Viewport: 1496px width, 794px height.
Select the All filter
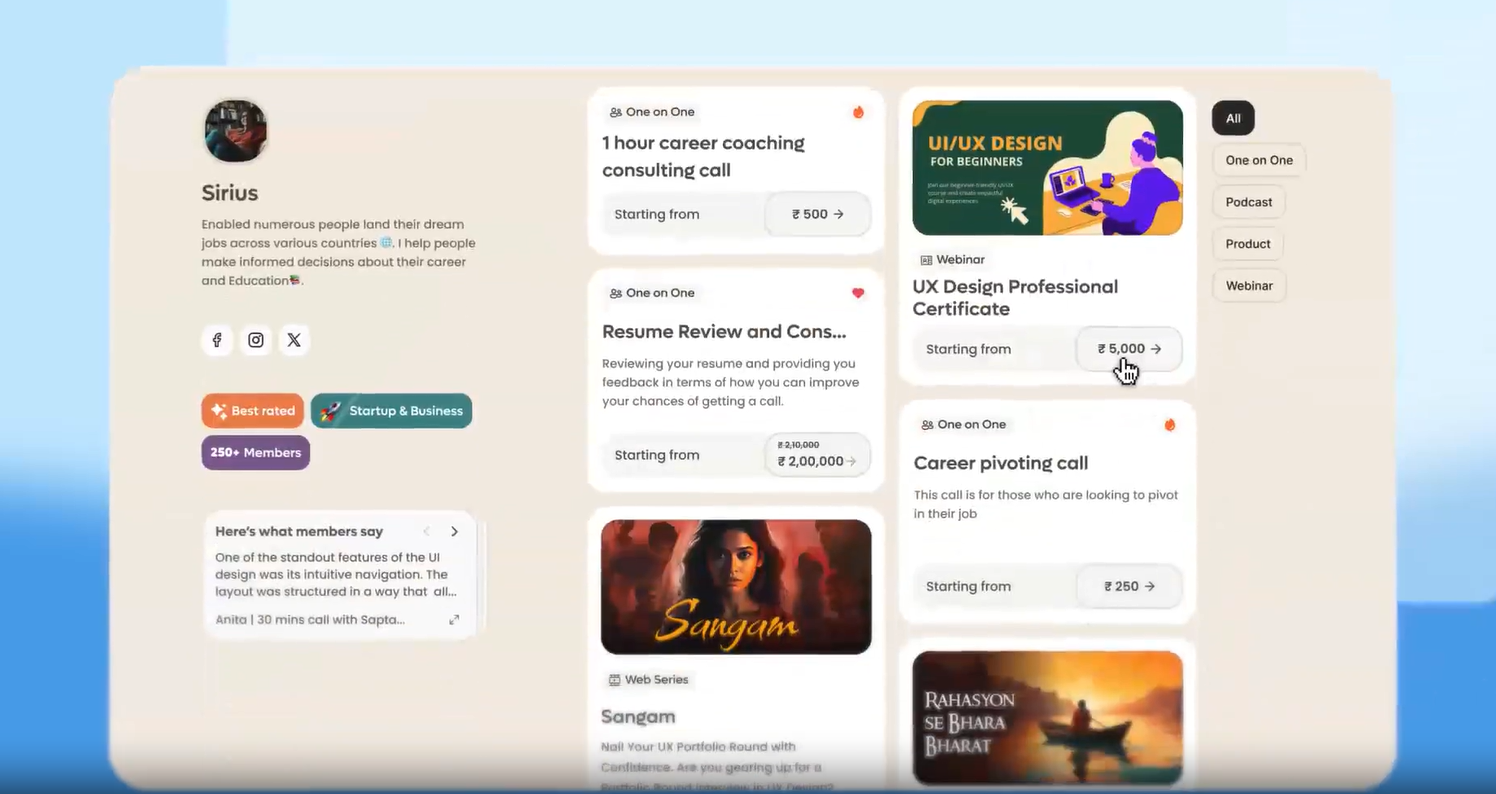coord(1233,118)
